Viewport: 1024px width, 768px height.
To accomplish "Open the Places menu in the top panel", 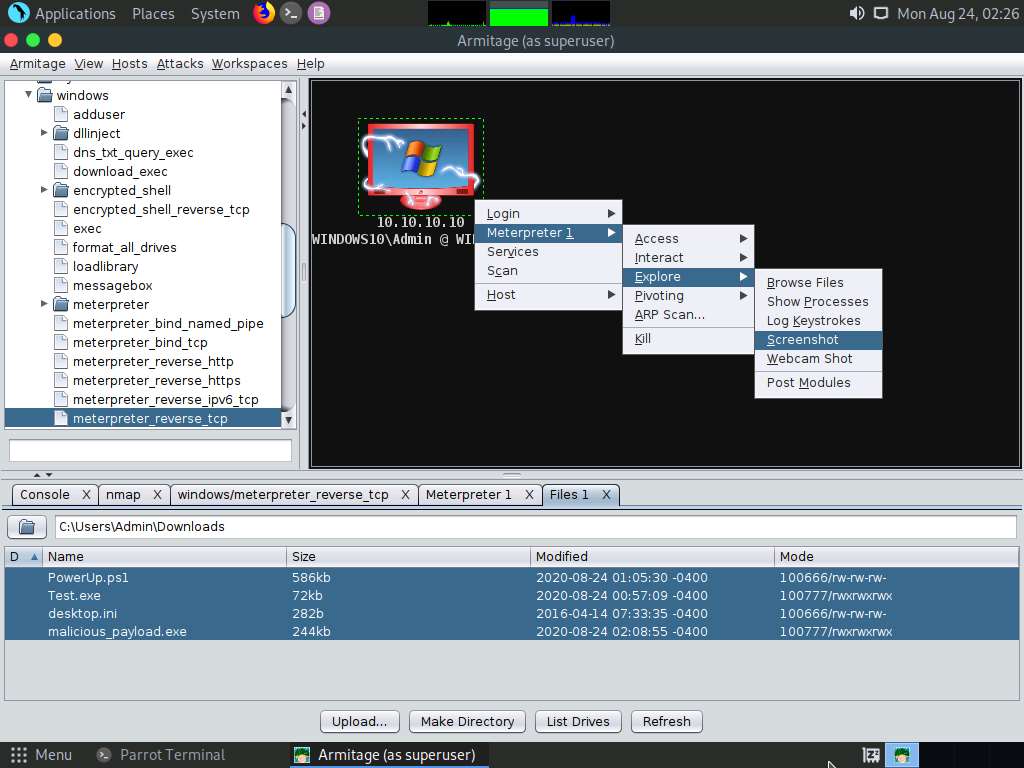I will click(153, 14).
